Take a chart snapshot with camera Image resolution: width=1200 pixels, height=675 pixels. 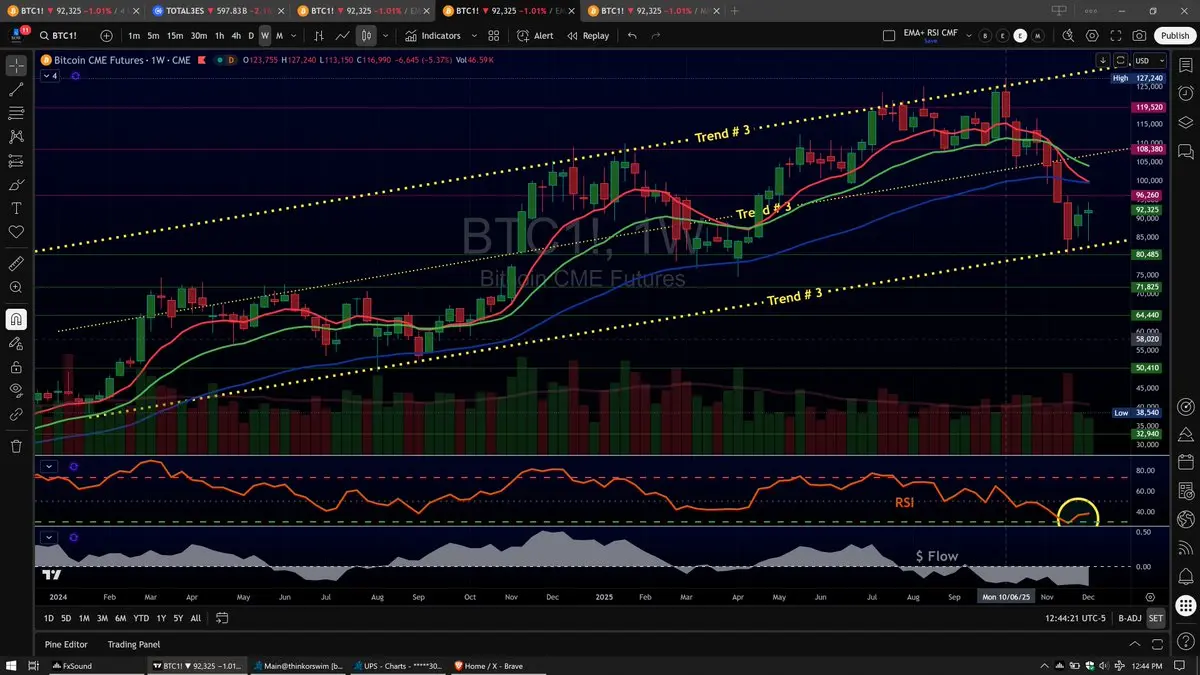pos(1141,35)
